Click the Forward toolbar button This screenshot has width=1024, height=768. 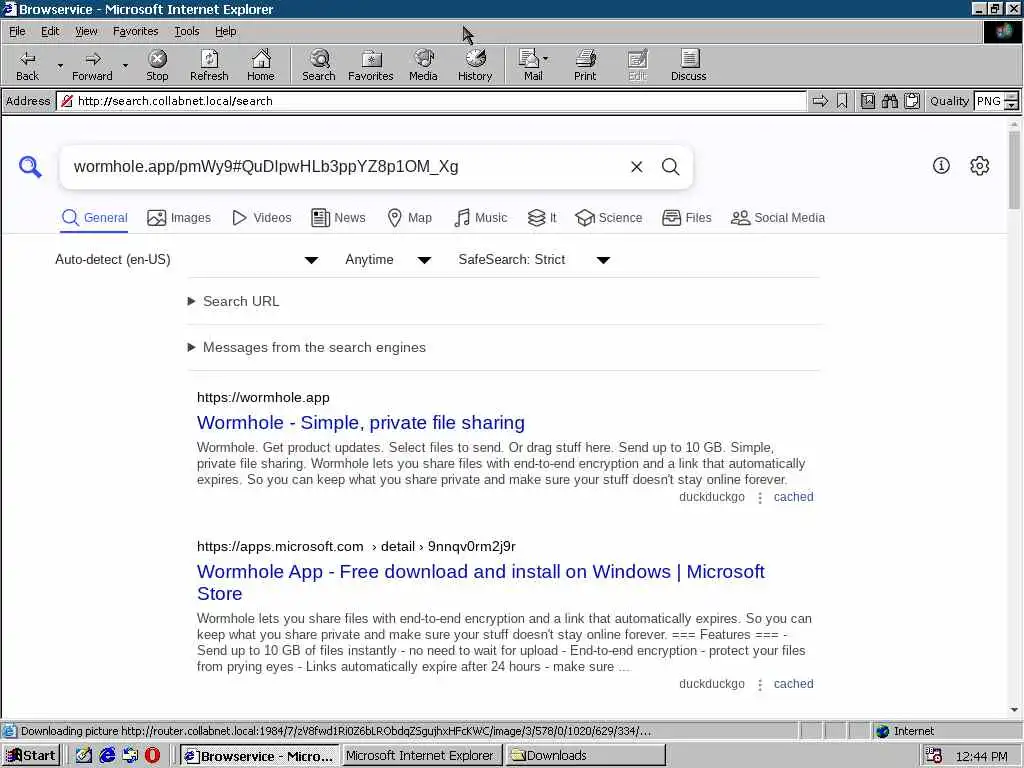click(92, 65)
